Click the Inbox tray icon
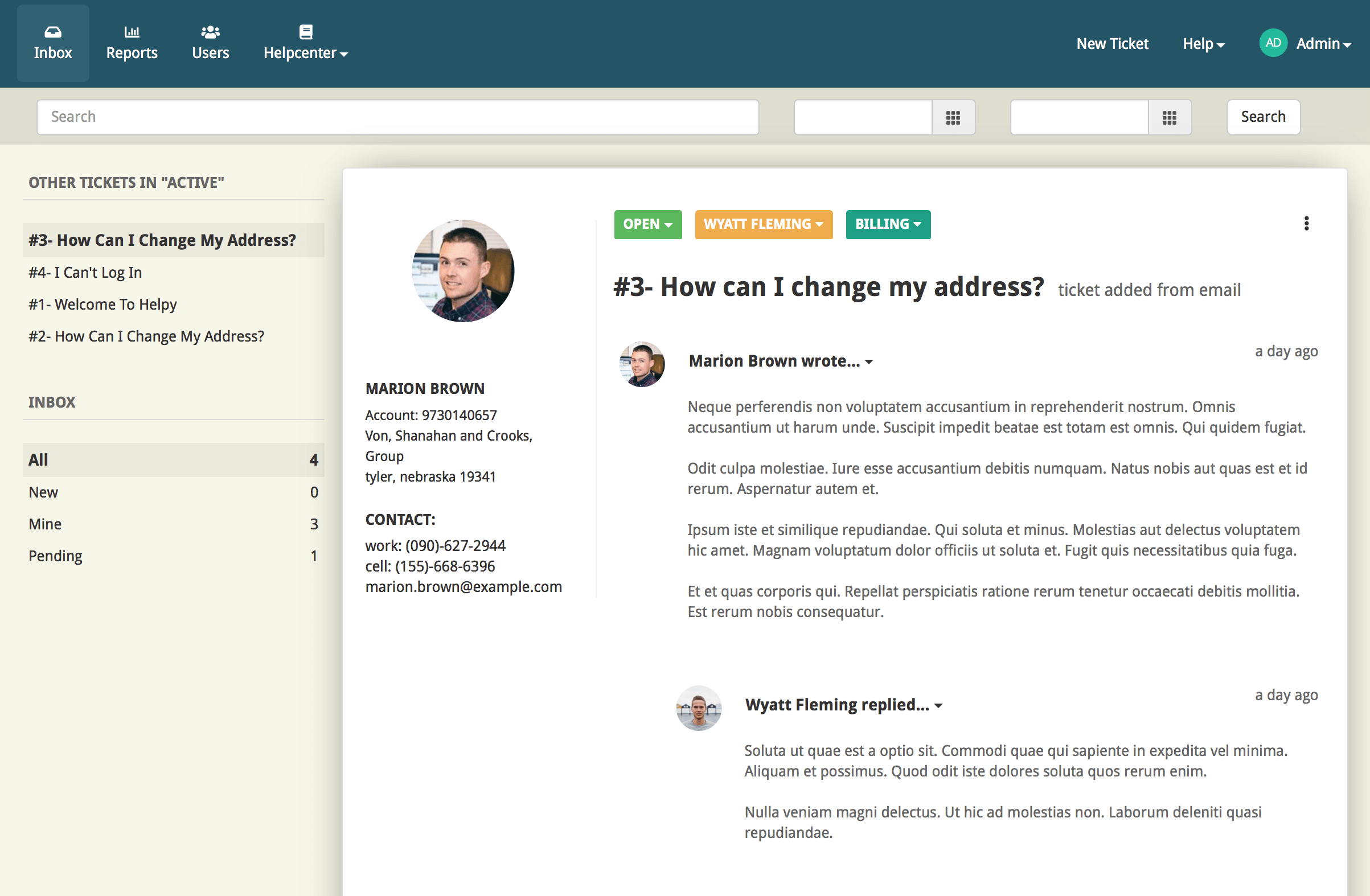This screenshot has height=896, width=1370. coord(52,32)
